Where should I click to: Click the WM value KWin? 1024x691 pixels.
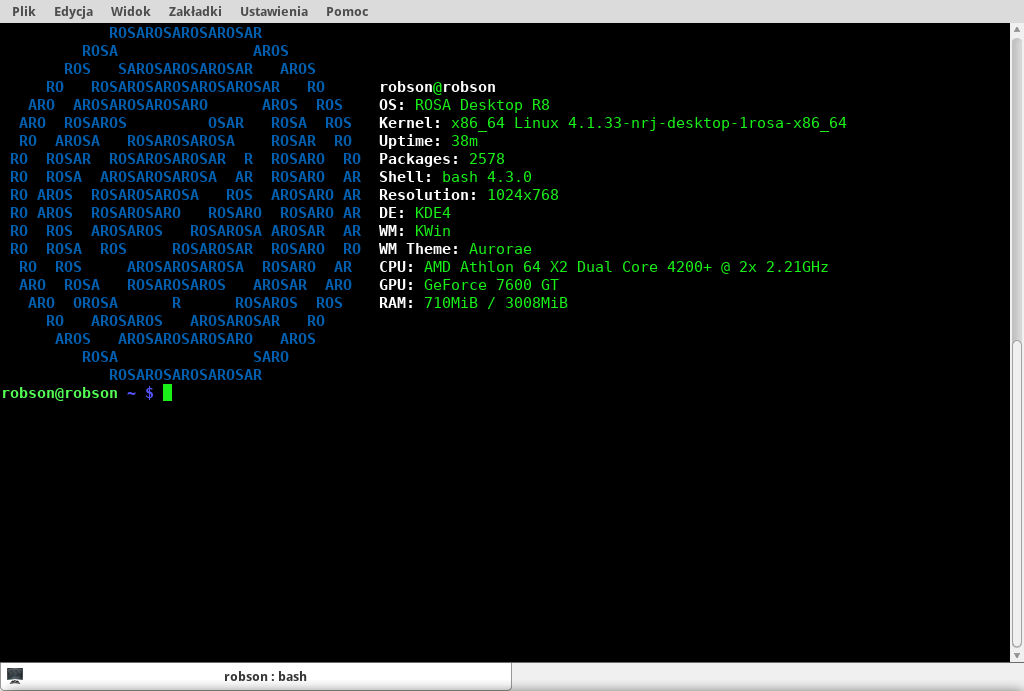point(432,231)
